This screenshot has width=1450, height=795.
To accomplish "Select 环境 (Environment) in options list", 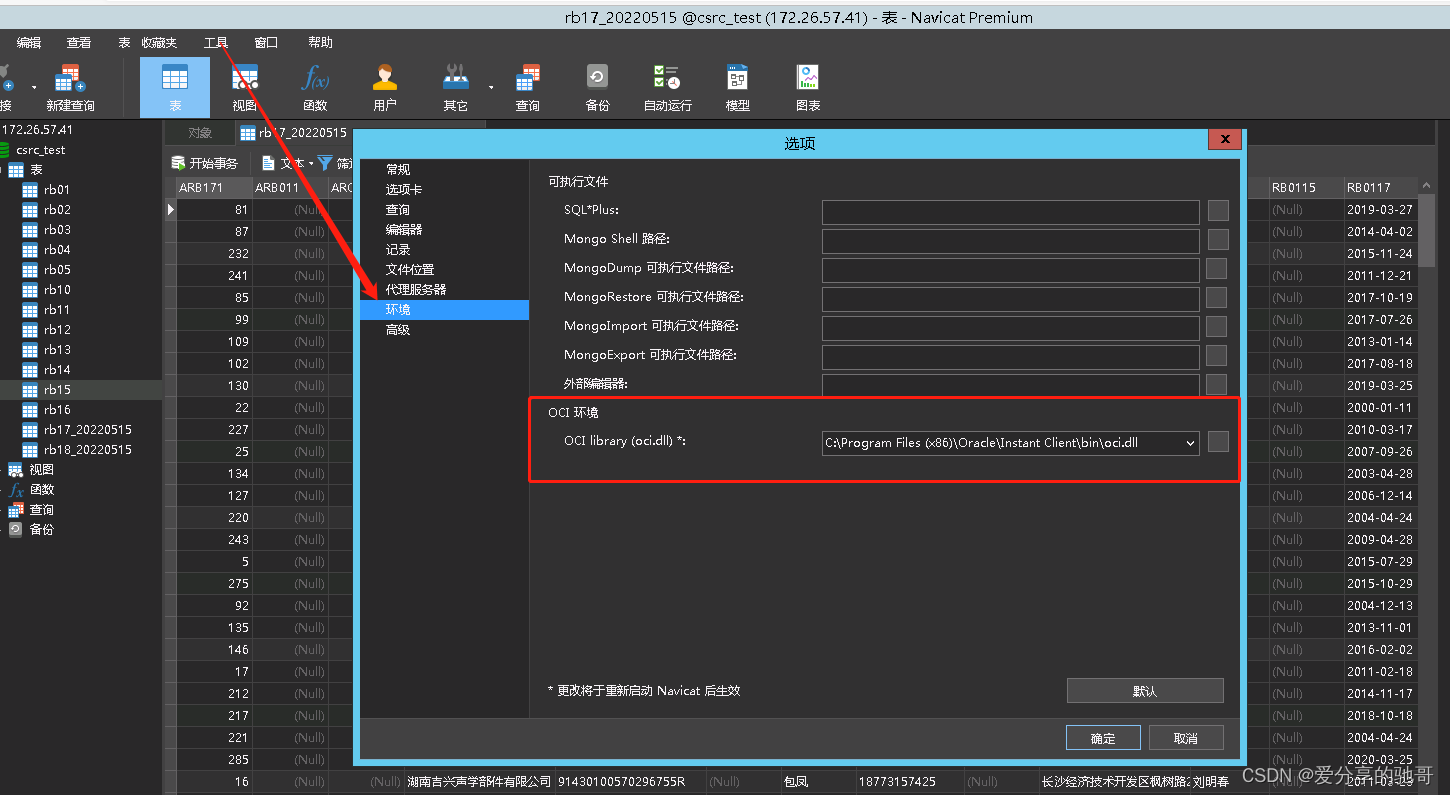I will pyautogui.click(x=444, y=310).
